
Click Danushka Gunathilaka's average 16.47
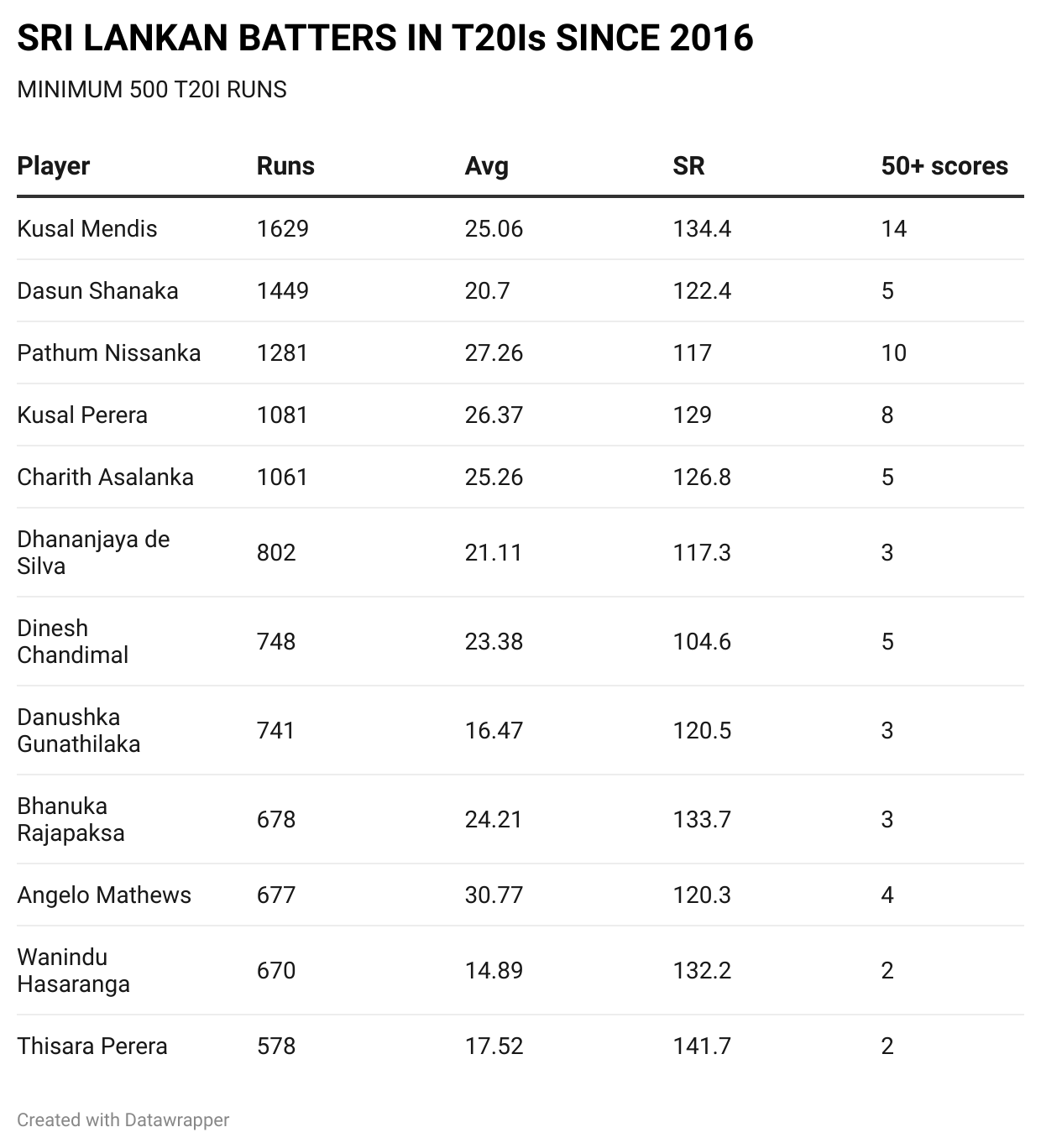(x=494, y=731)
